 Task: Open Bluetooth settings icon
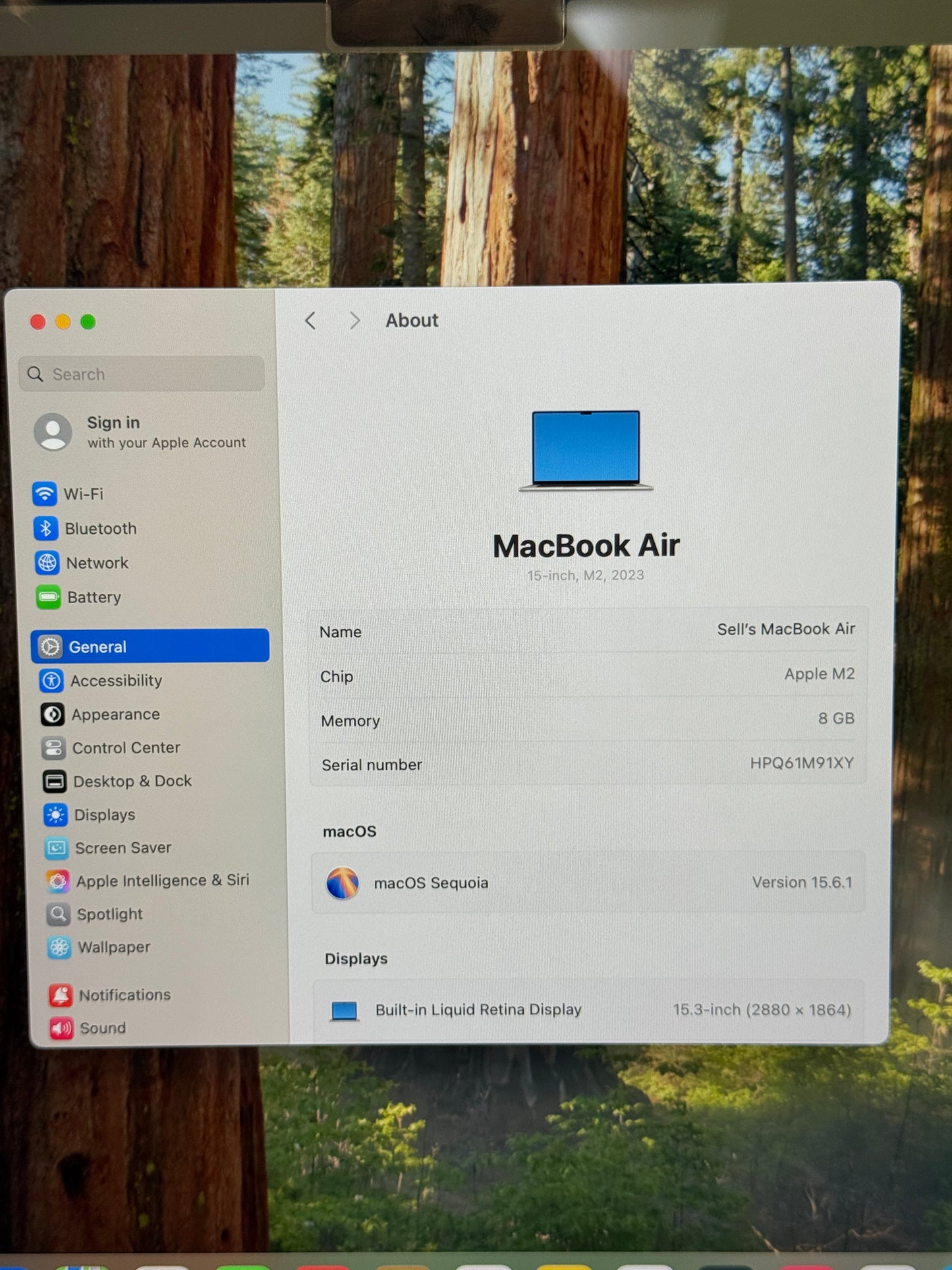pyautogui.click(x=45, y=528)
